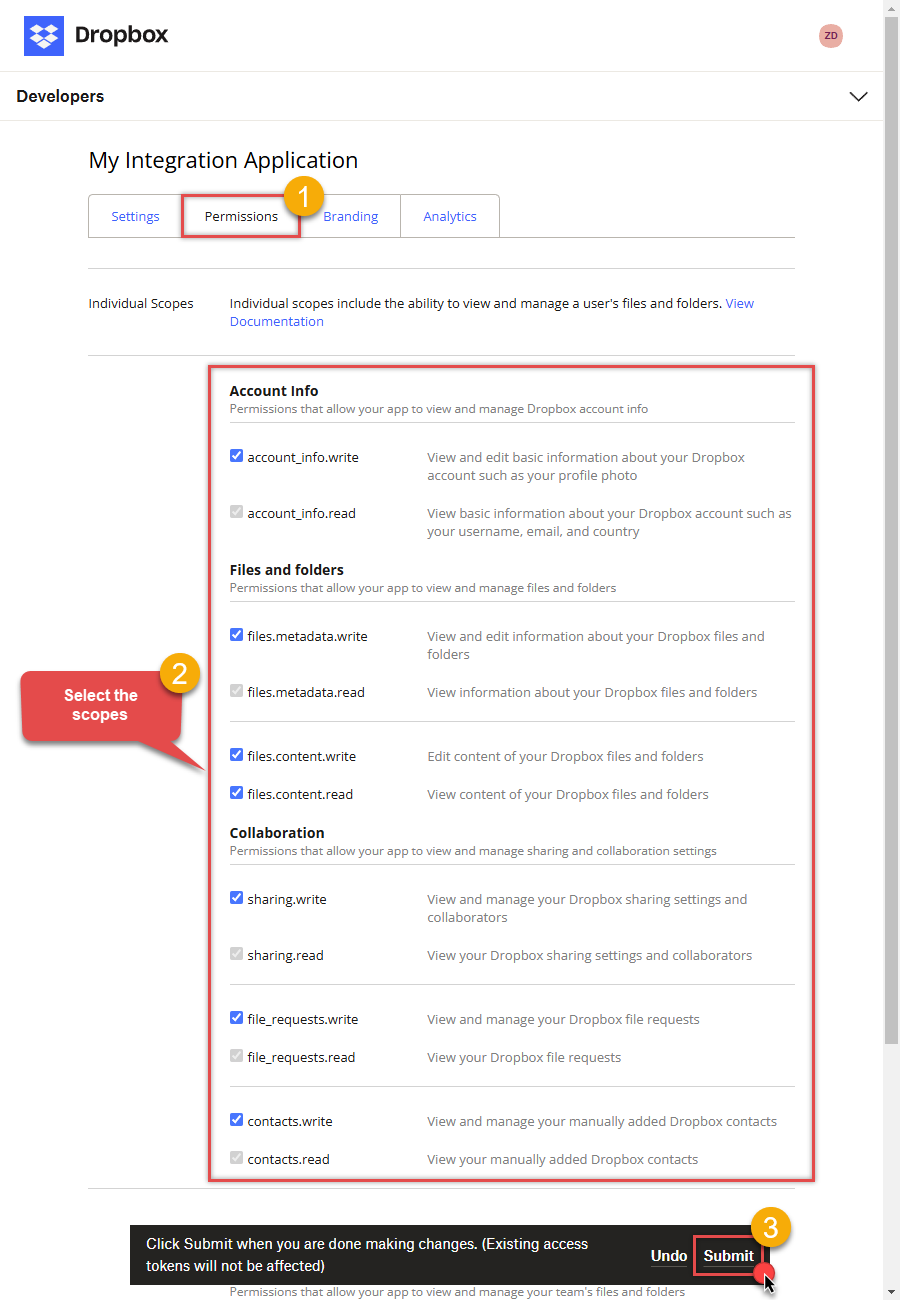Screen dimensions: 900x1300
Task: Uncheck file_requests.write scope
Action: (x=237, y=1018)
